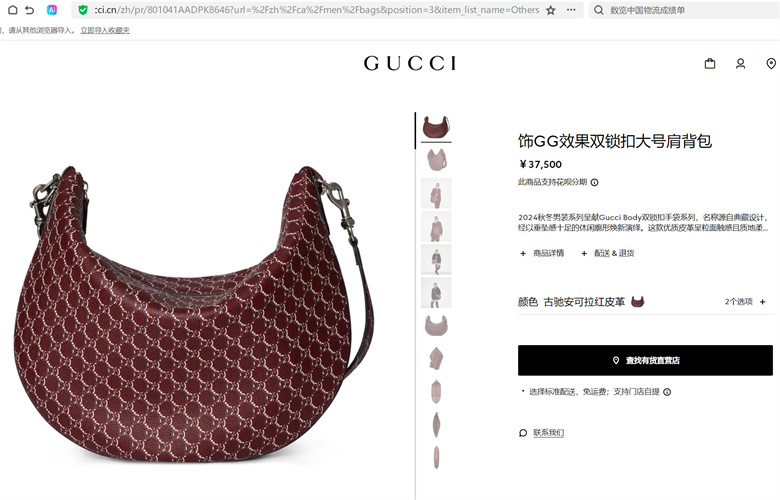The height and width of the screenshot is (500, 780).
Task: Select the second bag thumbnail image
Action: point(436,160)
